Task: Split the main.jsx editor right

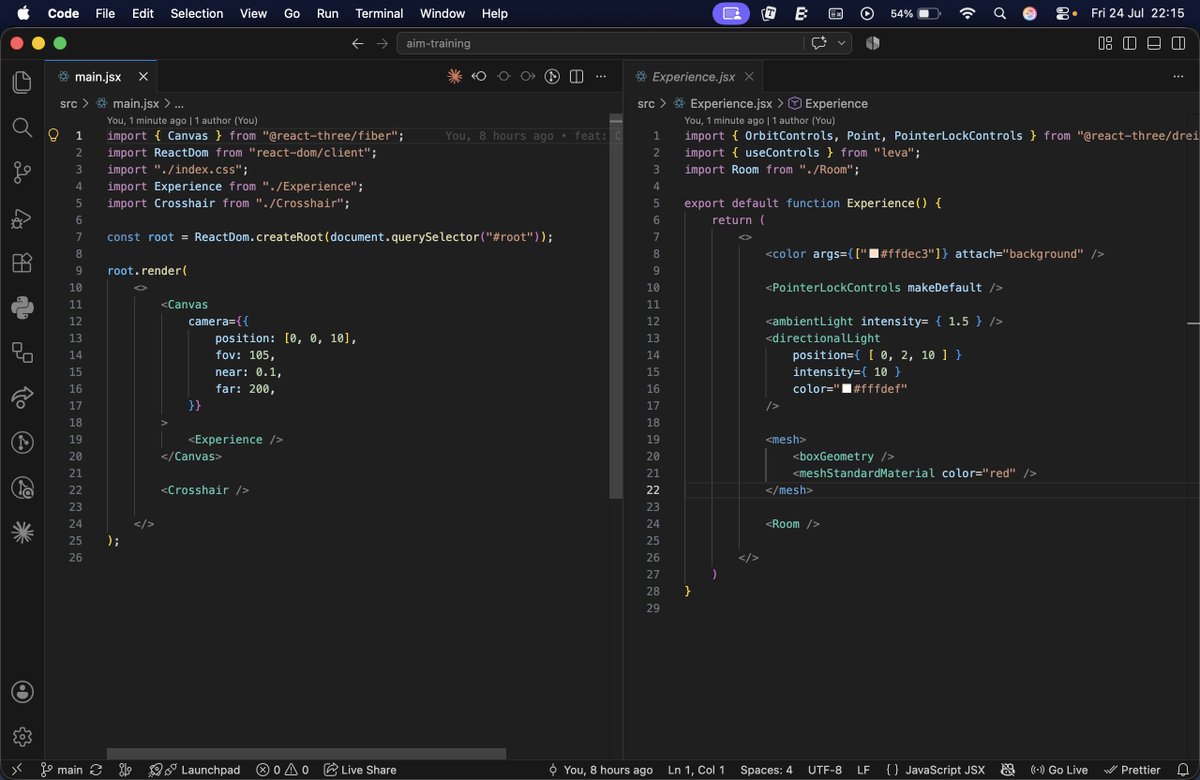Action: (x=577, y=76)
